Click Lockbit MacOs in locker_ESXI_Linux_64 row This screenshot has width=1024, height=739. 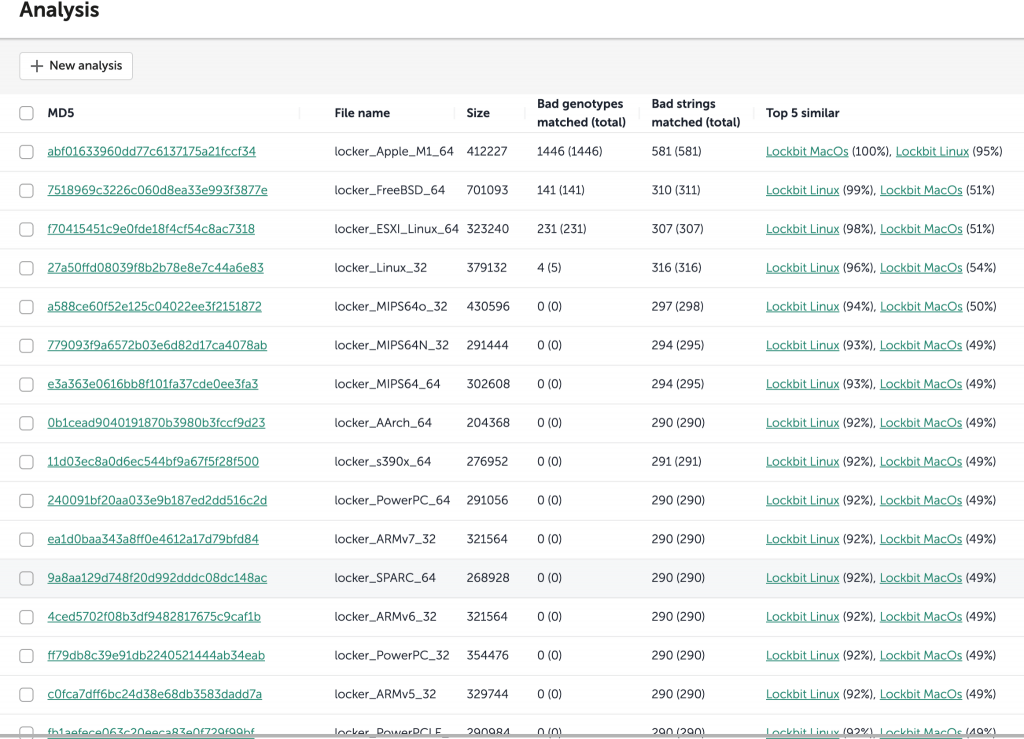tap(921, 229)
